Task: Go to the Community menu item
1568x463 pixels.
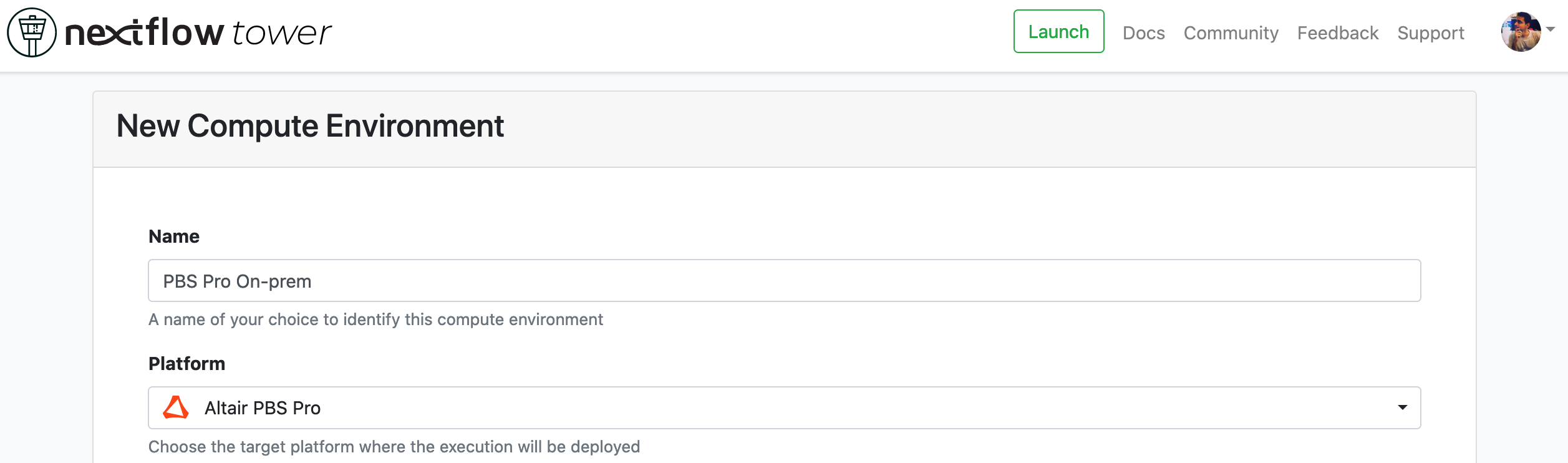Action: point(1231,33)
